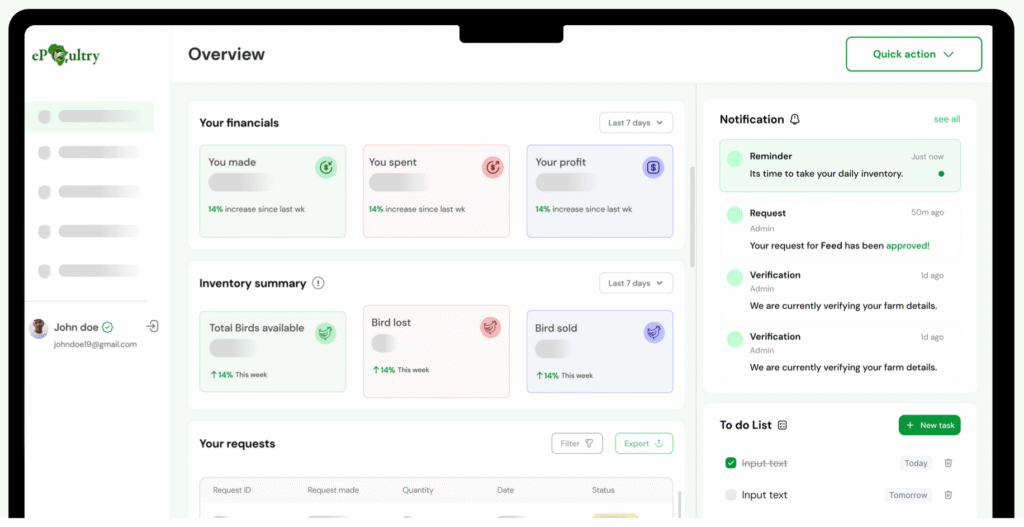Click the New task button
Viewport: 1024px width, 527px height.
929,425
